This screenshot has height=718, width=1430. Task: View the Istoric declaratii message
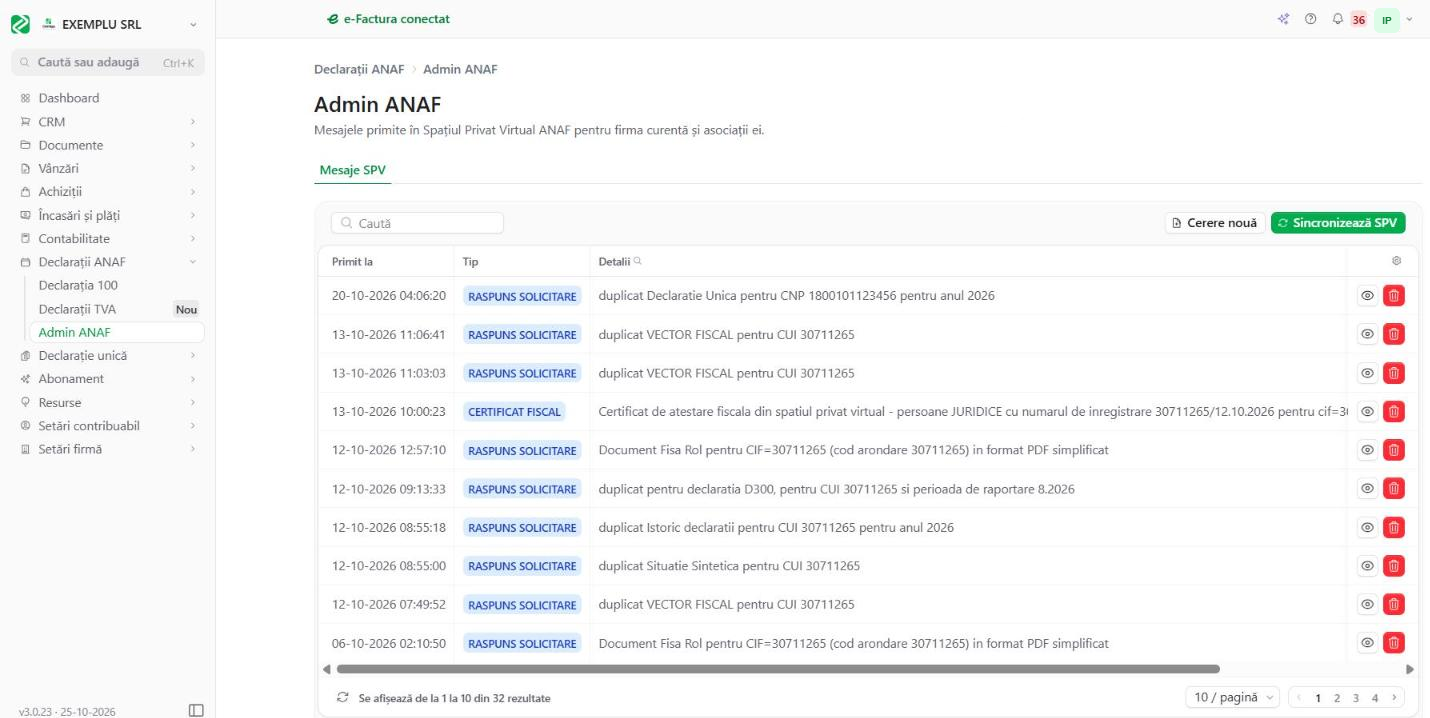click(1367, 527)
